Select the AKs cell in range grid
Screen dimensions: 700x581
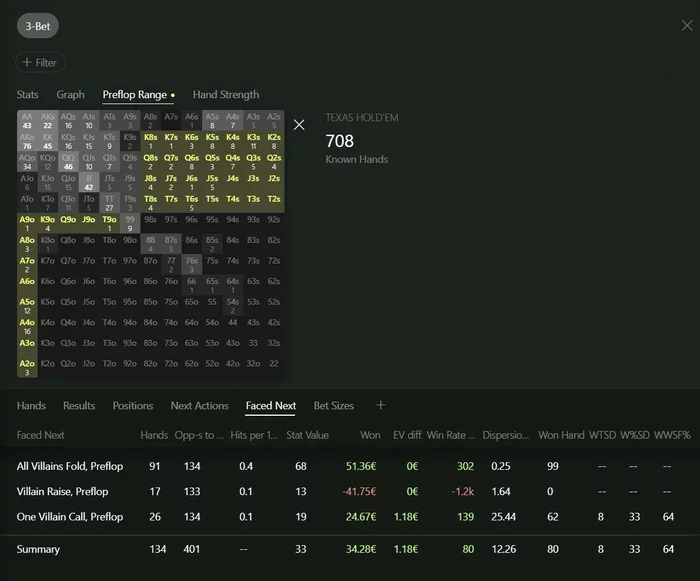(48, 121)
